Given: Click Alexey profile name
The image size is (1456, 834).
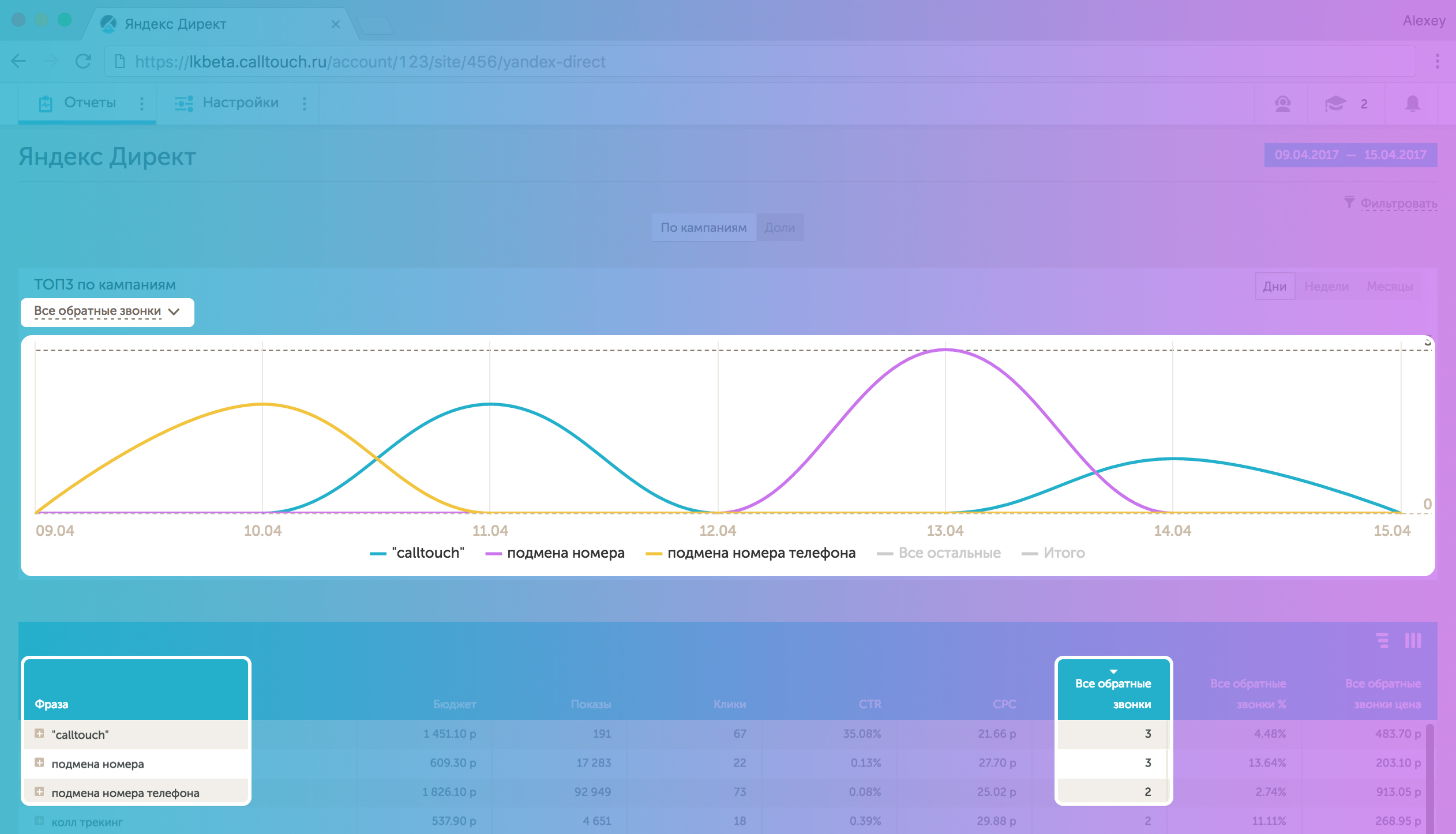Looking at the screenshot, I should tap(1424, 21).
